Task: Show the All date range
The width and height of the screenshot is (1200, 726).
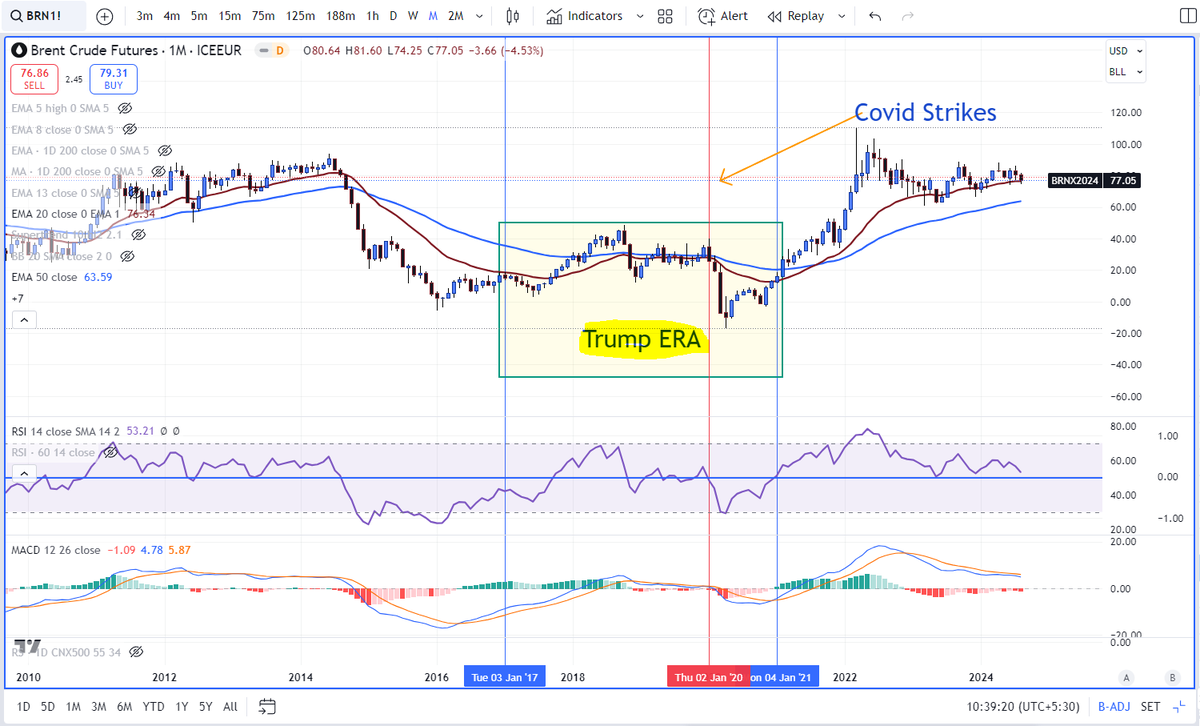Action: [230, 706]
